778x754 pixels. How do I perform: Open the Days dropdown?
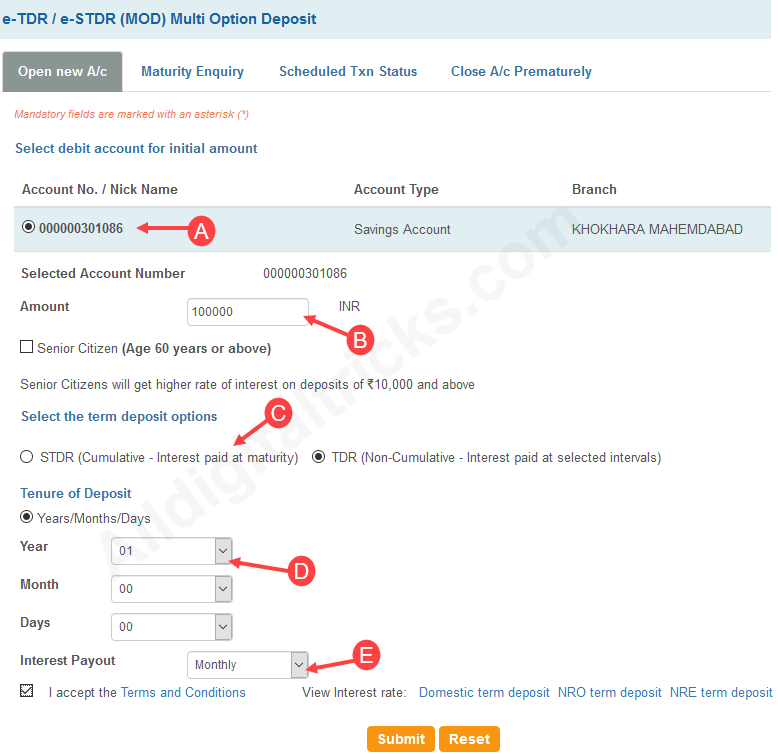pyautogui.click(x=172, y=627)
